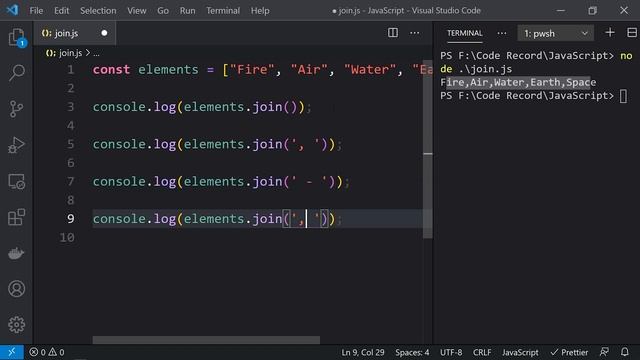Open Manage gear icon
640x360 pixels.
tap(17, 325)
